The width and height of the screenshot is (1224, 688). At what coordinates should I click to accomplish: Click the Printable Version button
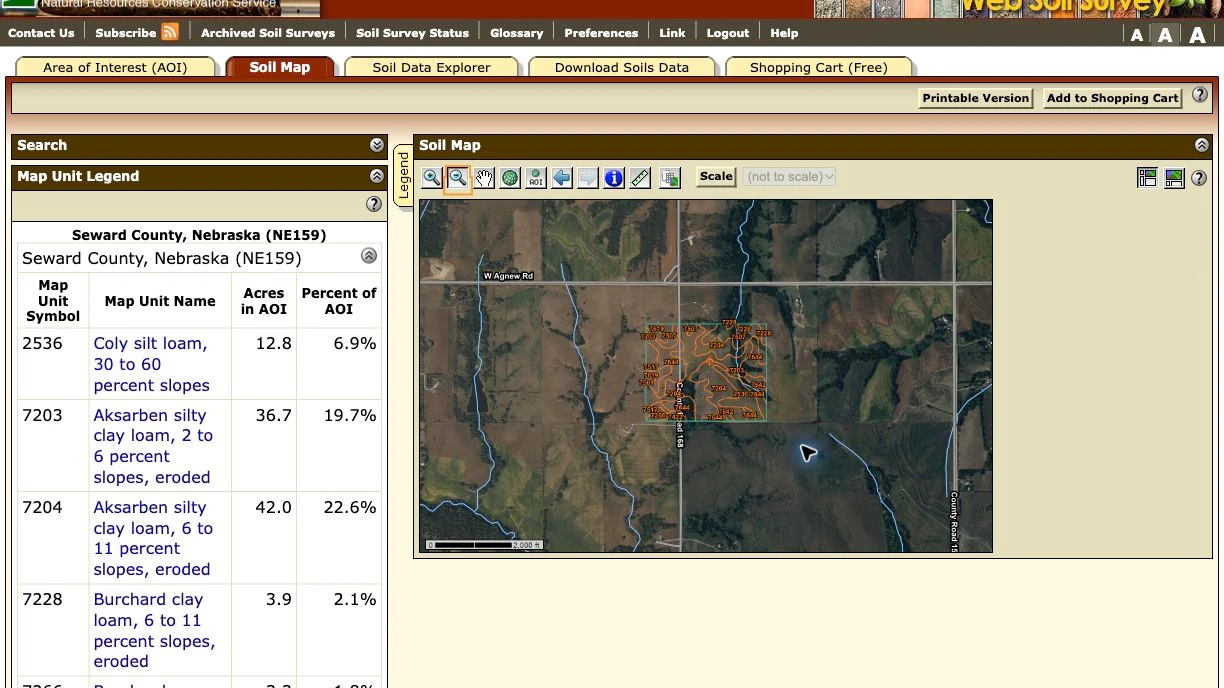click(975, 98)
